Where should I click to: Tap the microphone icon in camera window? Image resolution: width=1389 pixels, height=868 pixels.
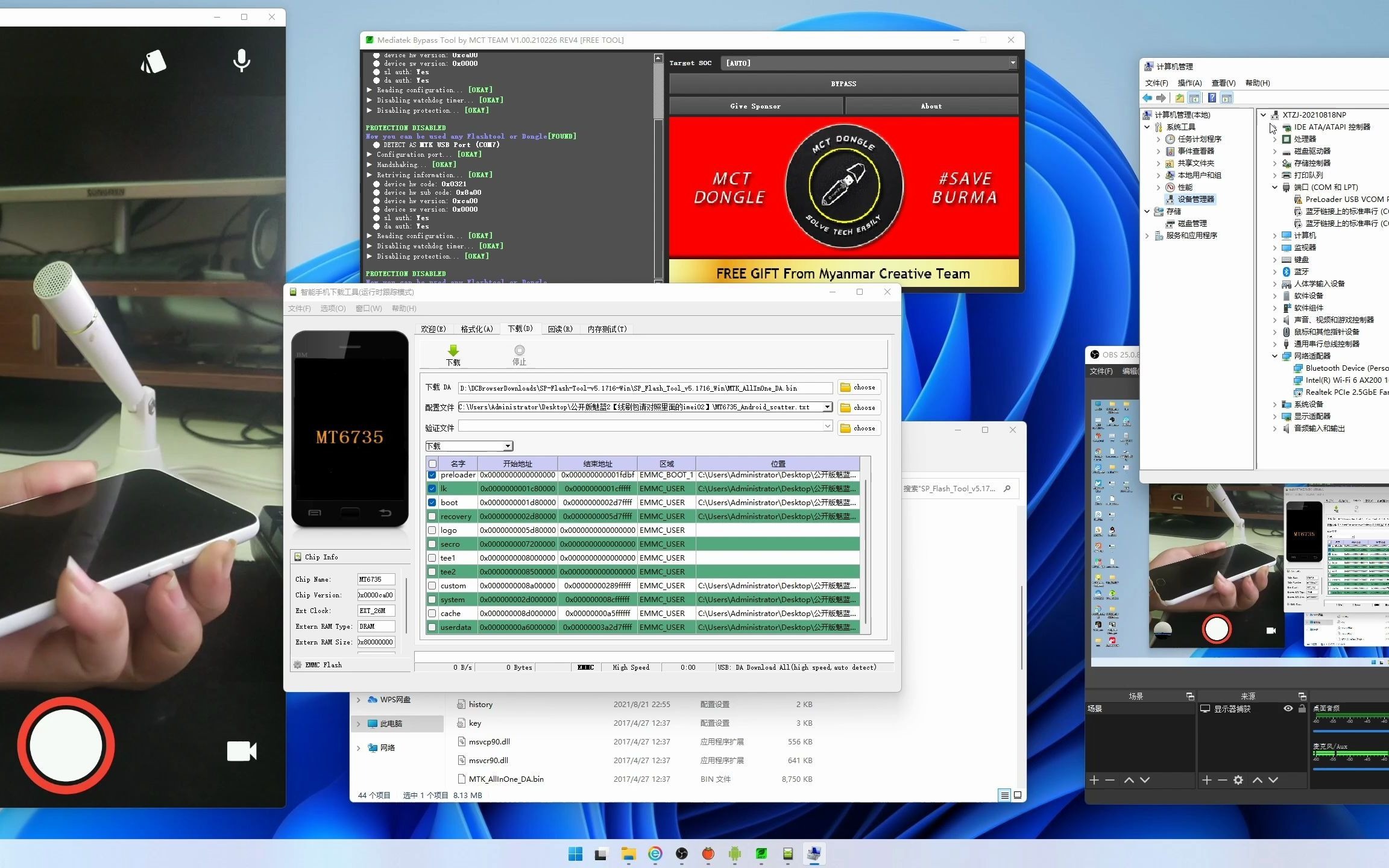point(242,61)
